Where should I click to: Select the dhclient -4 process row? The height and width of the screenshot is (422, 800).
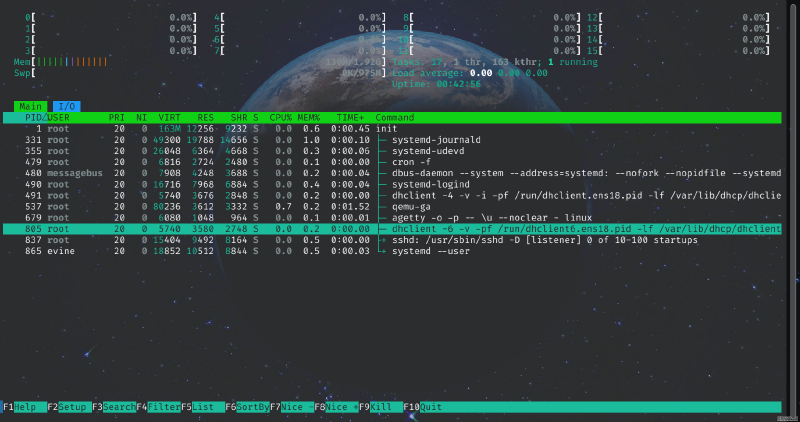click(x=392, y=195)
